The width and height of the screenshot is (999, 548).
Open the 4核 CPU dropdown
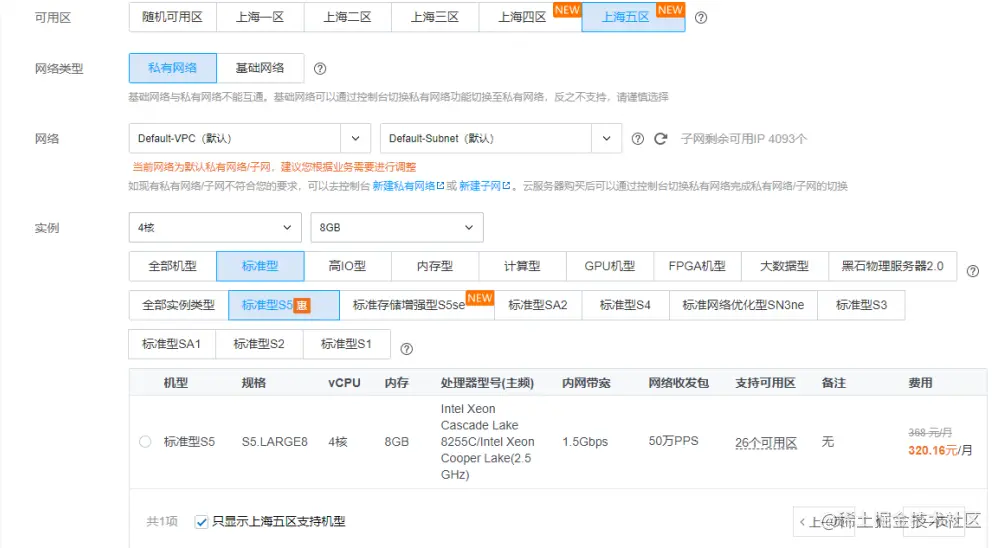tap(215, 227)
